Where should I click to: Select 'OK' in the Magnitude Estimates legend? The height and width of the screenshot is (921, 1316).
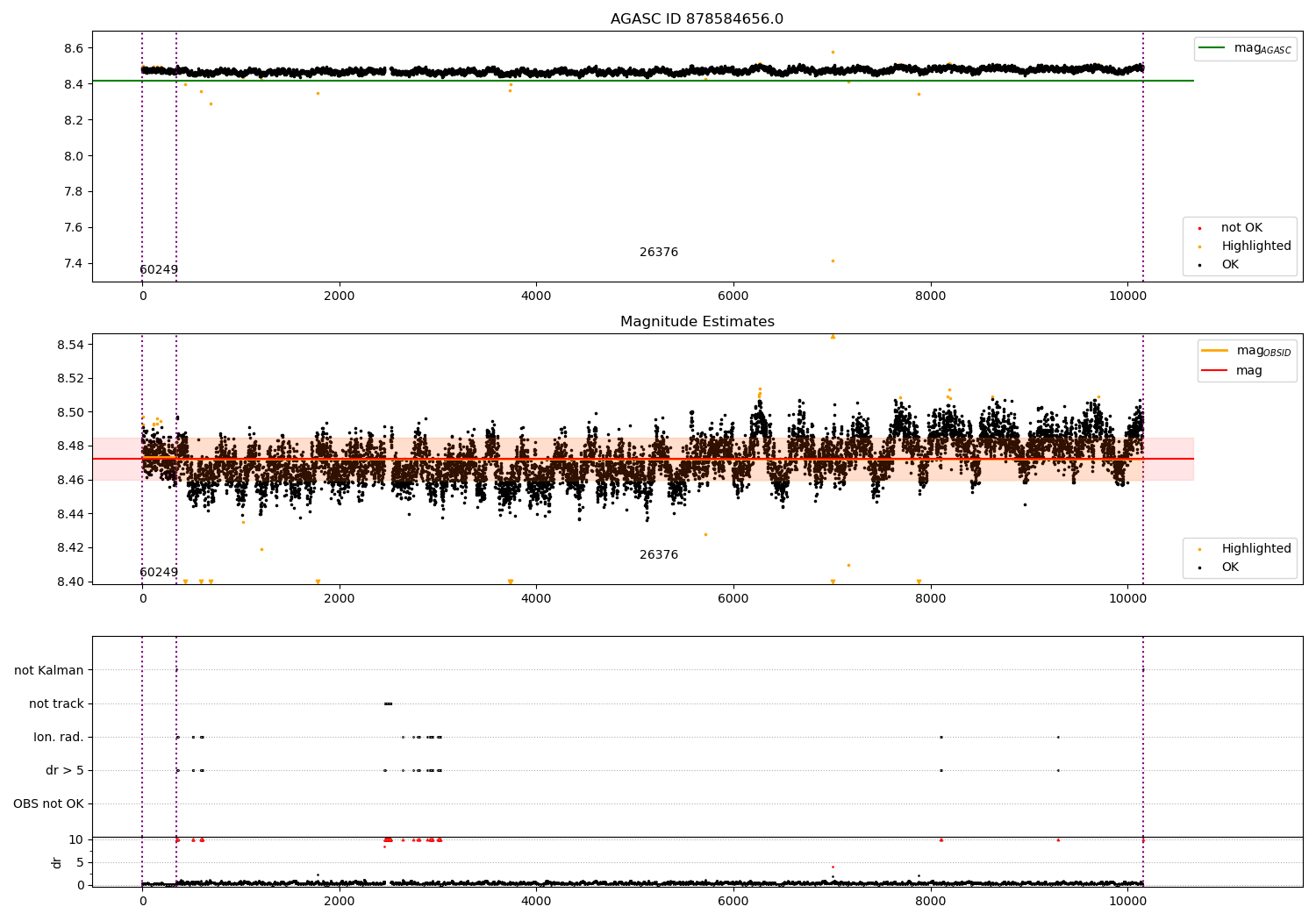pos(1219,568)
